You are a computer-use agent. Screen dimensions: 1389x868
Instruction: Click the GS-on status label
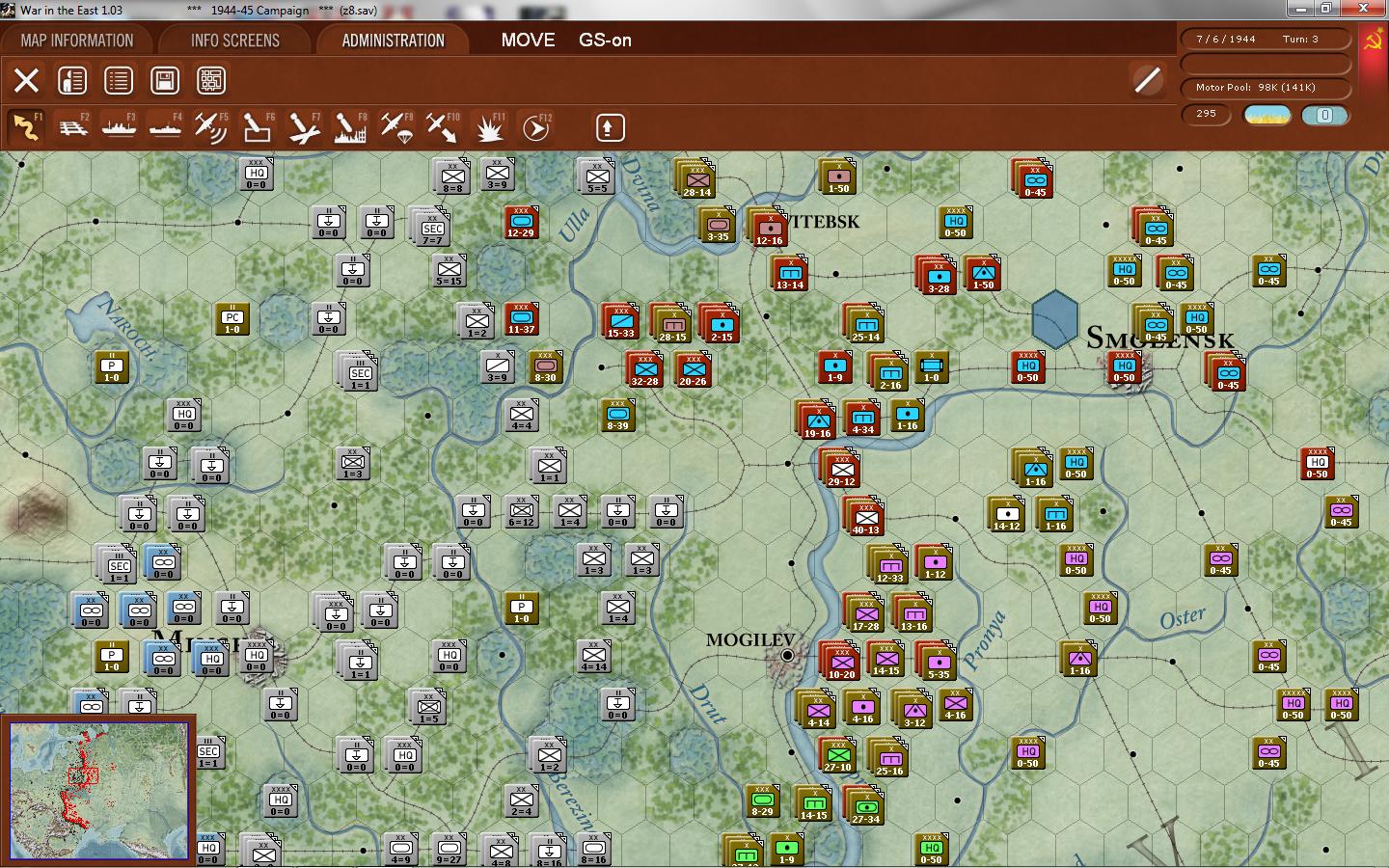coord(605,41)
